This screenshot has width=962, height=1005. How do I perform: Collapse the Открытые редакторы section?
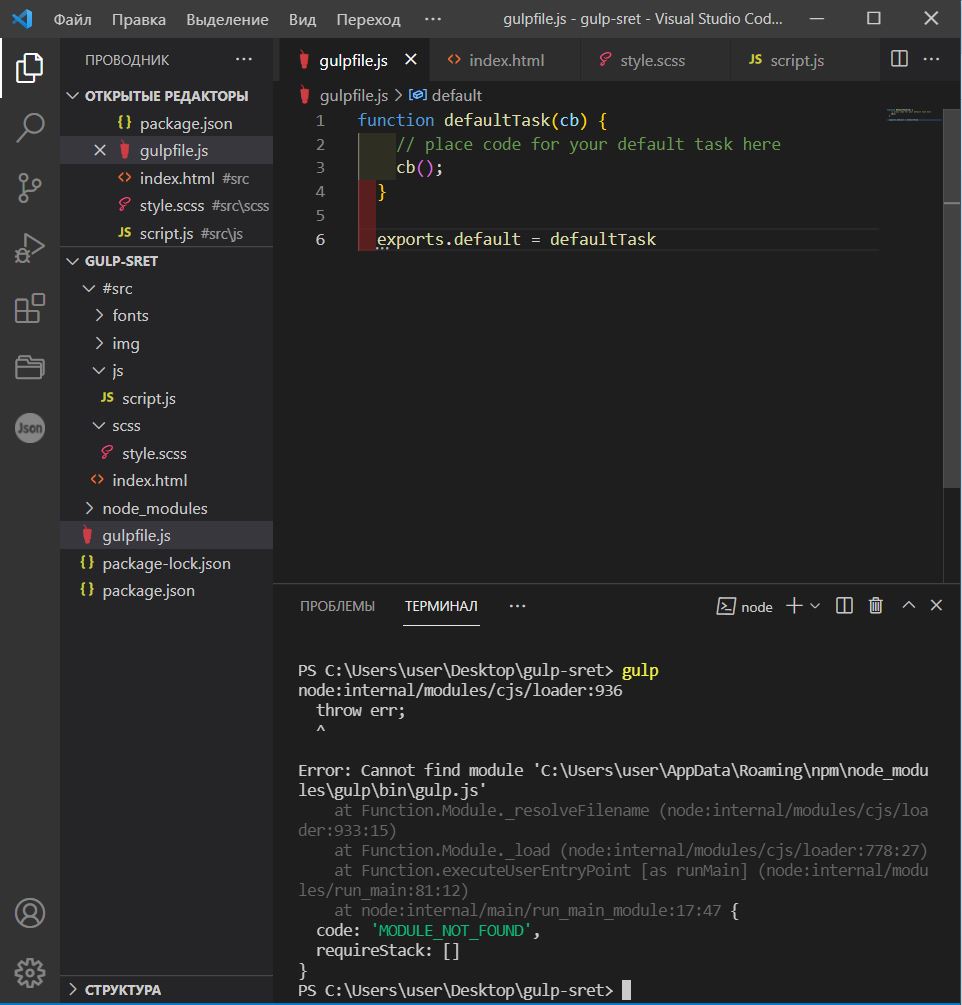(167, 96)
